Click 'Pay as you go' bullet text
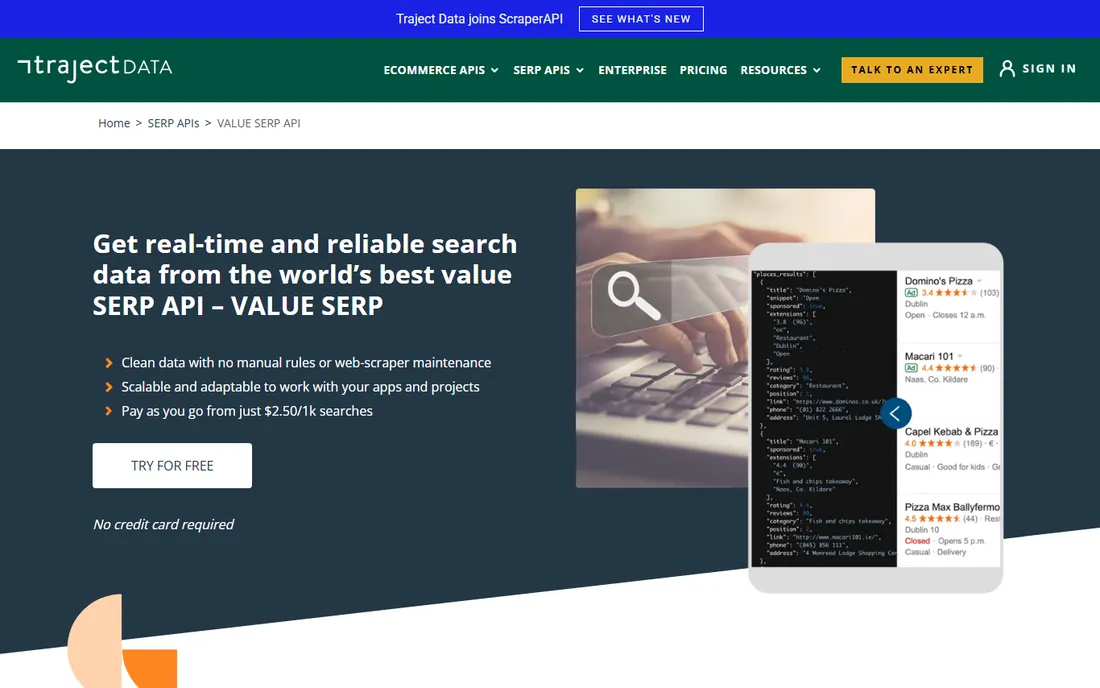Screen dimensions: 1100x688 [x=247, y=411]
